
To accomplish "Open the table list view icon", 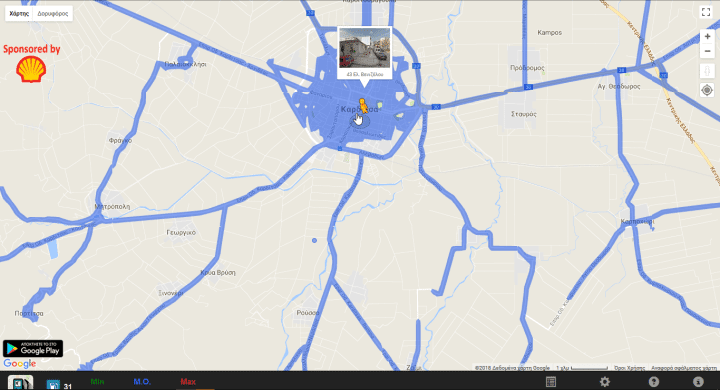I will tap(551, 382).
